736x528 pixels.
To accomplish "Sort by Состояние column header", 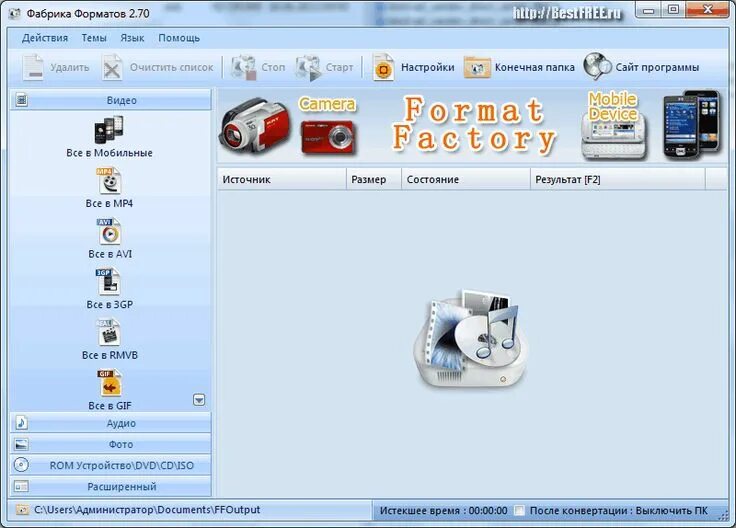I will (466, 179).
